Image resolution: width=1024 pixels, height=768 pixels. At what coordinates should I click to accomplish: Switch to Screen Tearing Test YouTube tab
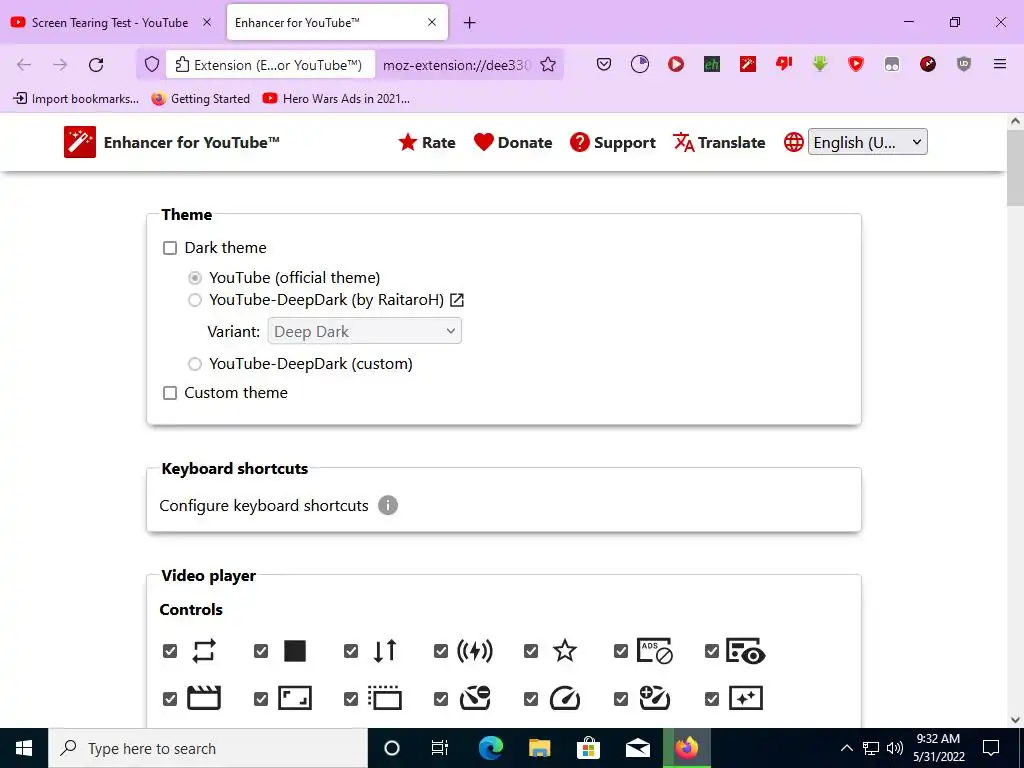(x=110, y=23)
